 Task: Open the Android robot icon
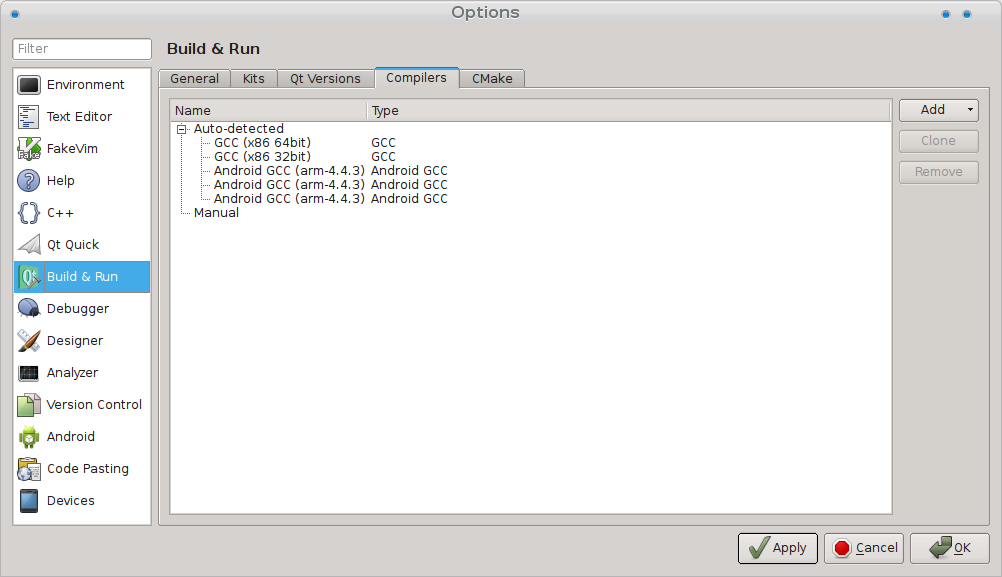[29, 437]
